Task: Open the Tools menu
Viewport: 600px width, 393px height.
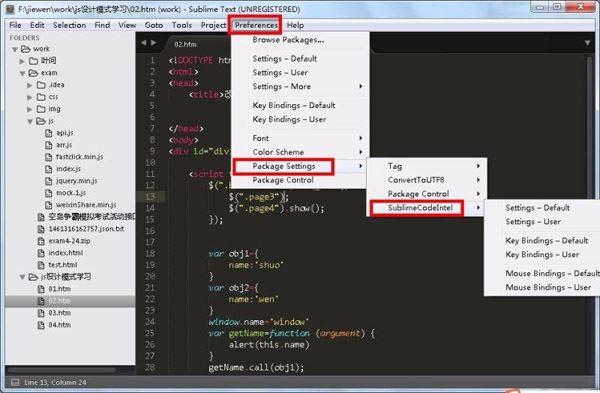Action: point(182,25)
